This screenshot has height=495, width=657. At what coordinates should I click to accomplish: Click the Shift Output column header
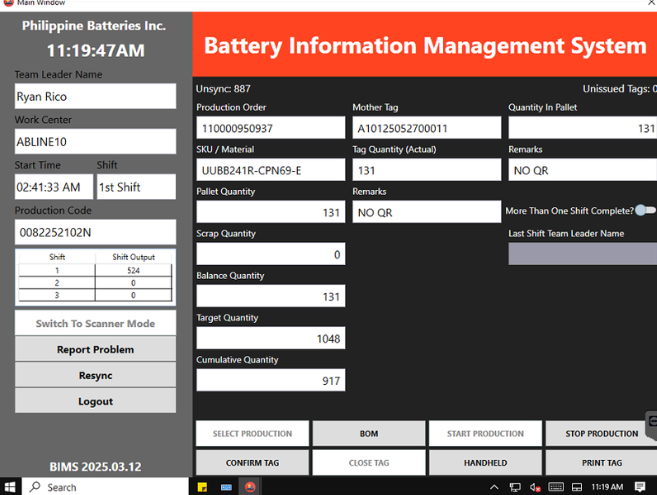pos(133,257)
